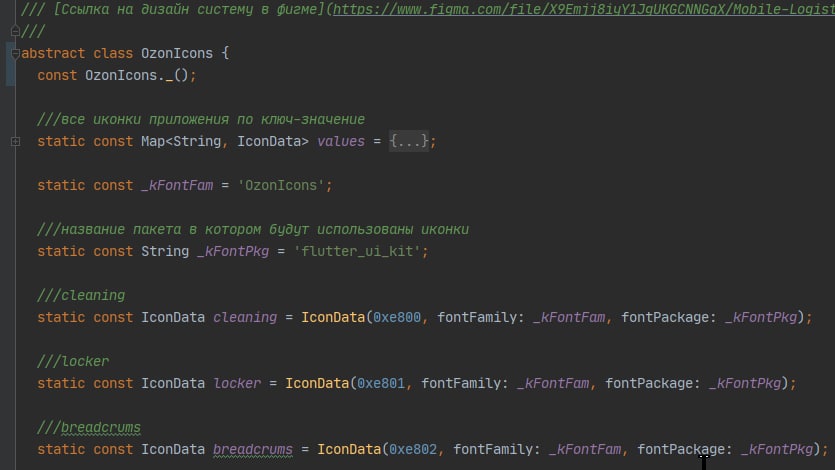The width and height of the screenshot is (835, 470).
Task: Expand the folded values map gutter marker
Action: (15, 141)
